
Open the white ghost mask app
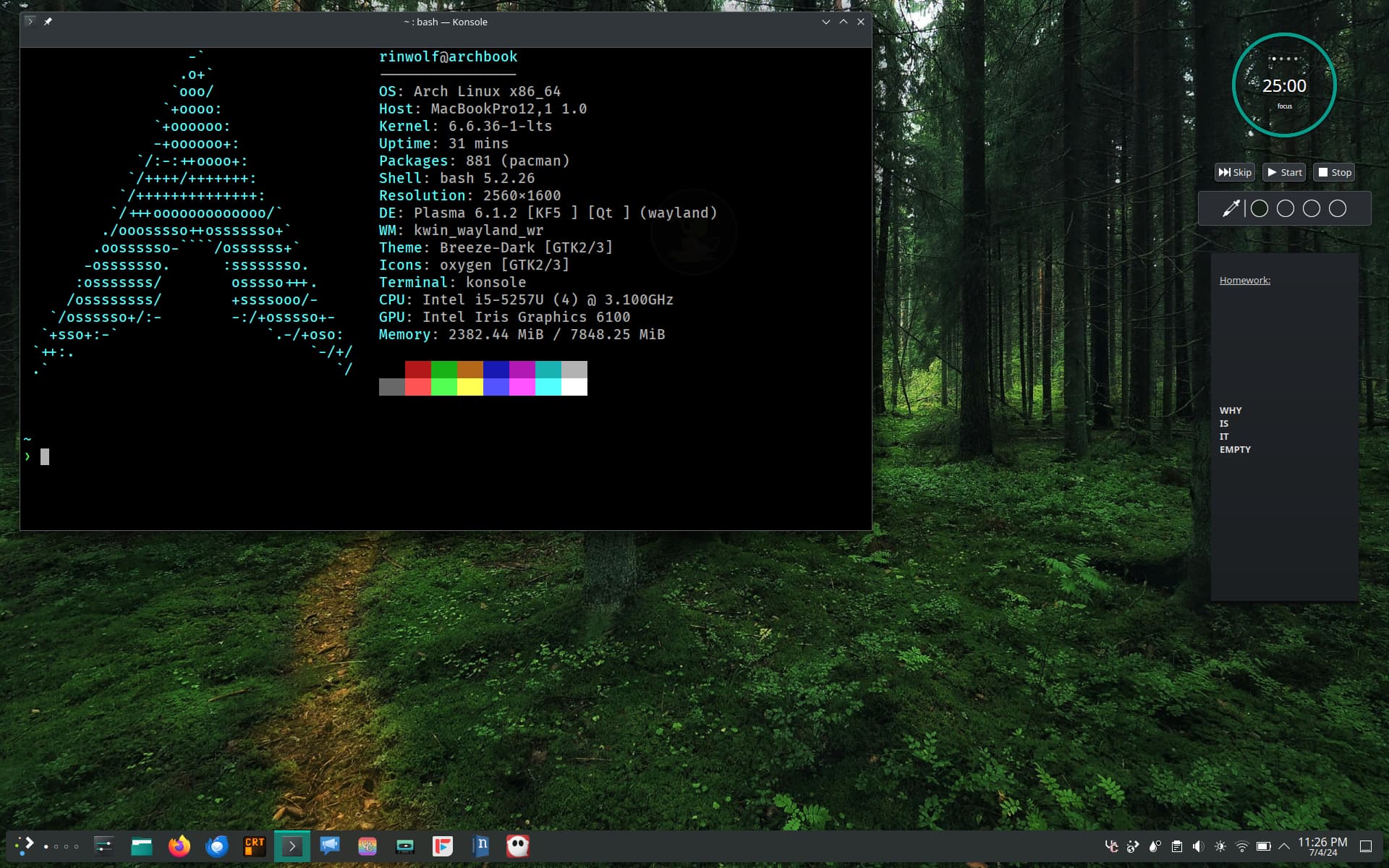click(518, 846)
